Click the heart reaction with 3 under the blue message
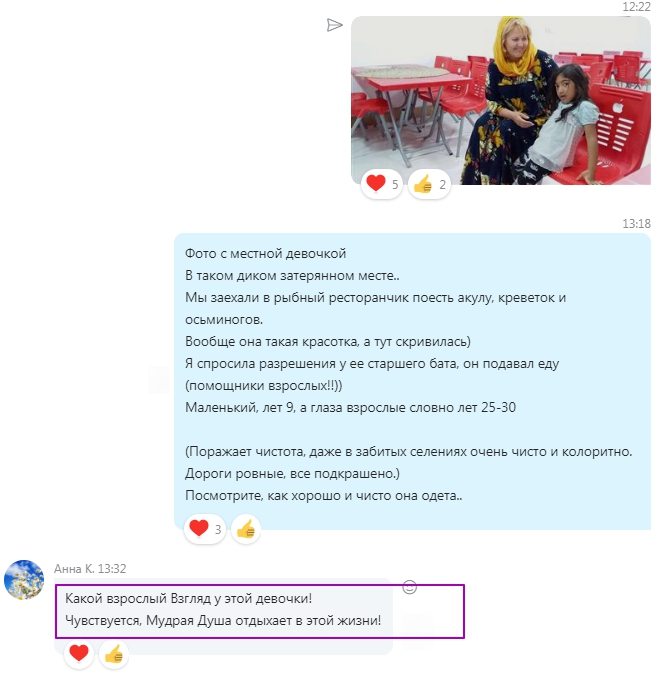This screenshot has width=659, height=673. 205,529
